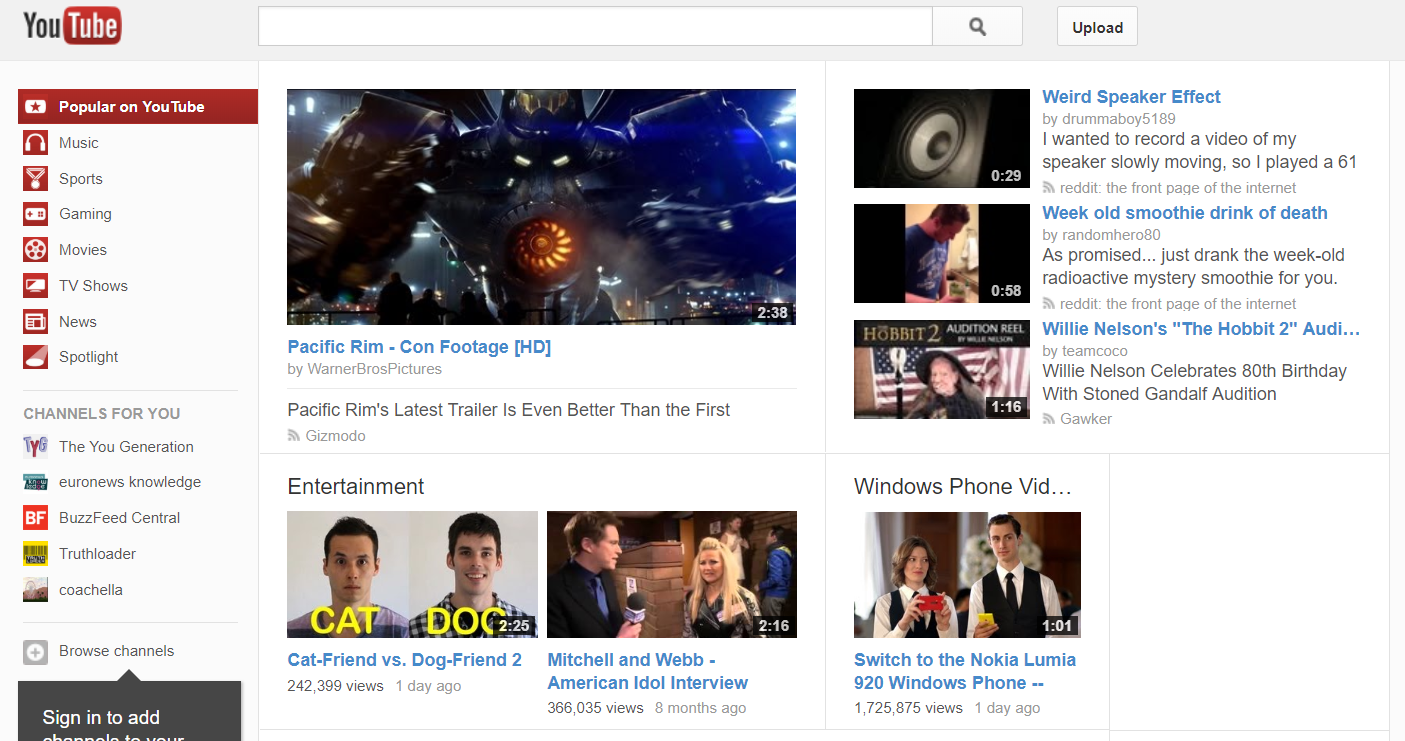Viewport: 1405px width, 741px height.
Task: Click the YouTube logo
Action: (72, 26)
